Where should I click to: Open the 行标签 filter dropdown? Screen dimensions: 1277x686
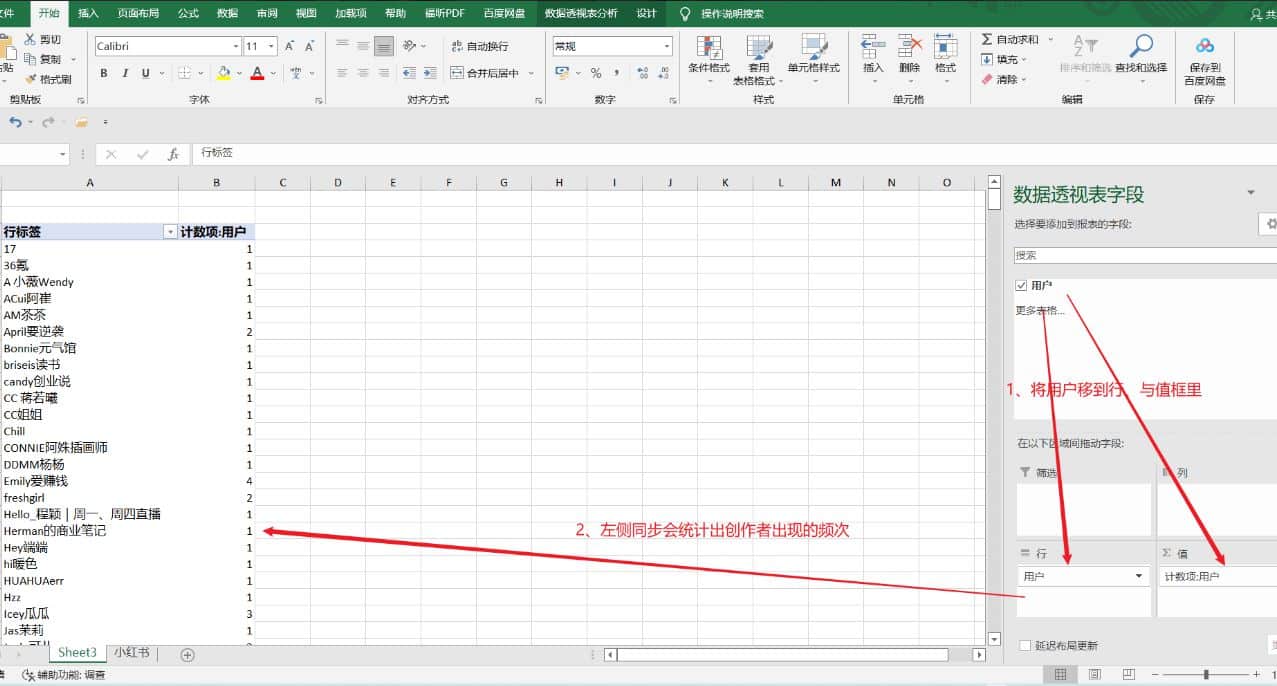pos(170,231)
